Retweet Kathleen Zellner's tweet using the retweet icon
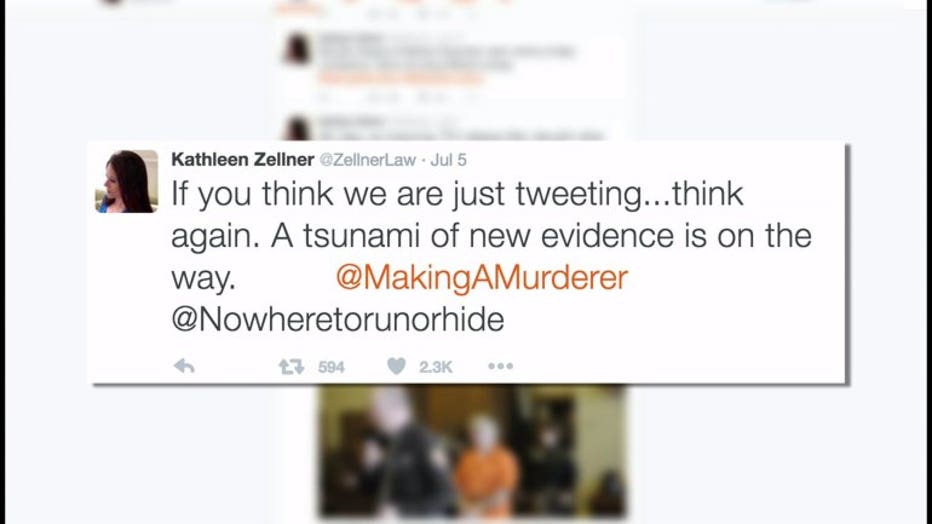Image resolution: width=932 pixels, height=524 pixels. coord(291,367)
